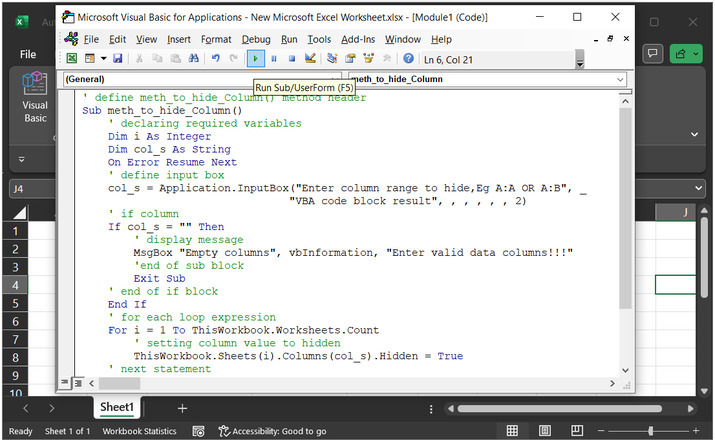Select the Sheet1 tab

click(117, 407)
